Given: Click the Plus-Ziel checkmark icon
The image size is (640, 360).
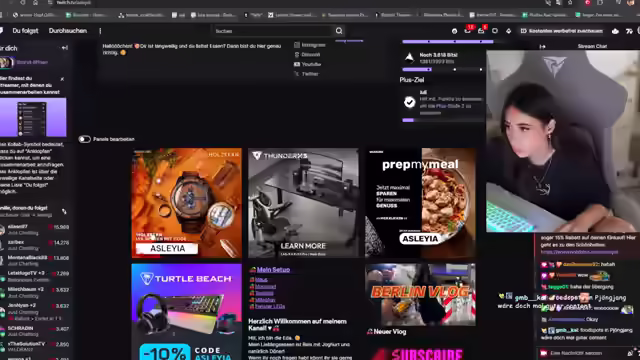Looking at the screenshot, I should point(409,102).
